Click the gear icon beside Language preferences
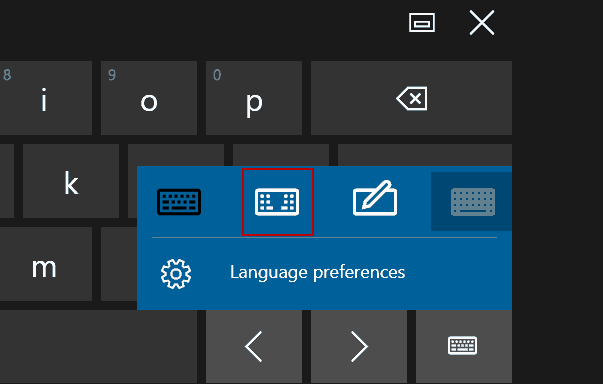603x384 pixels. click(x=176, y=274)
